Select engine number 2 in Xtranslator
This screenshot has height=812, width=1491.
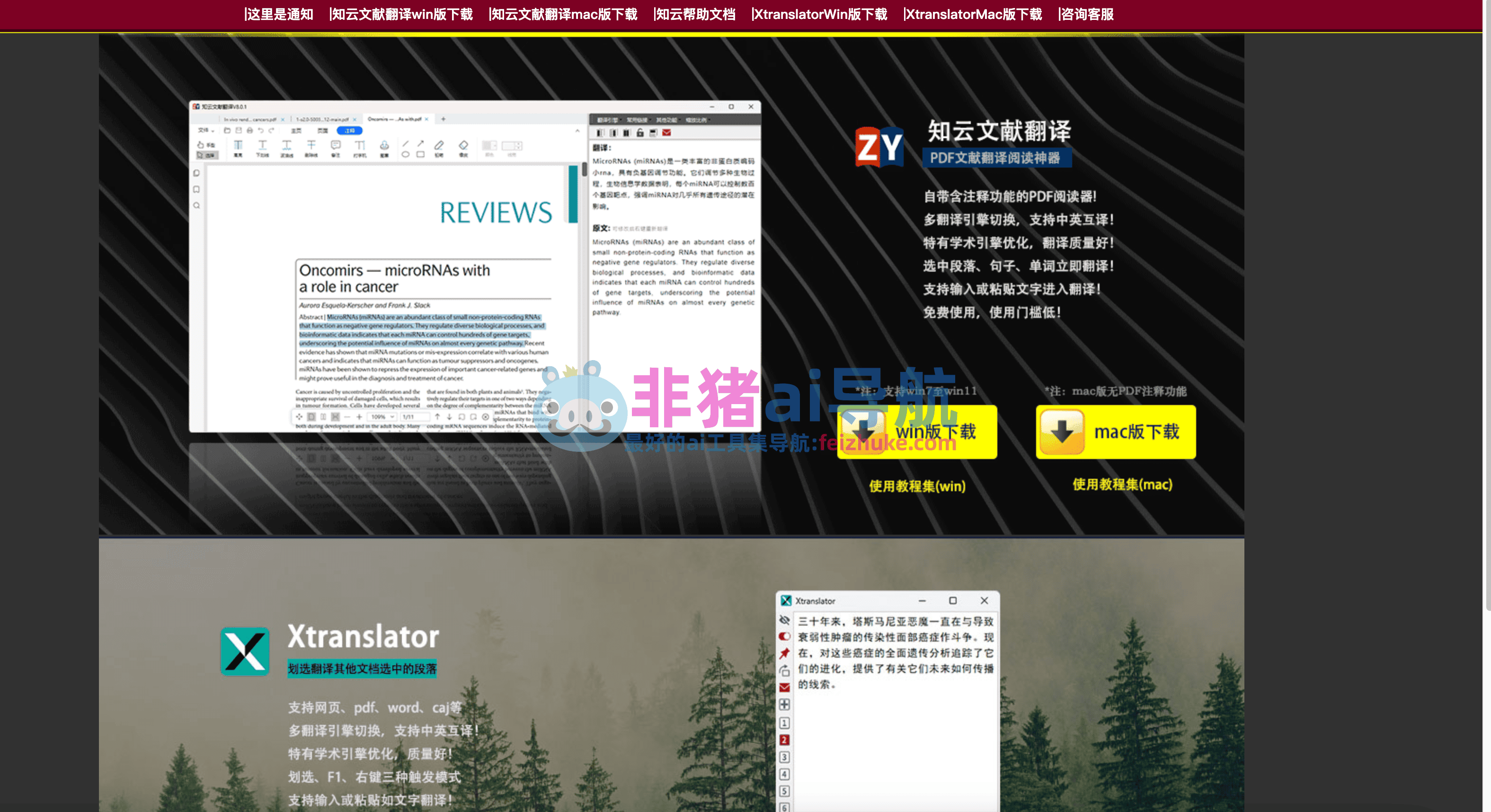[x=784, y=740]
